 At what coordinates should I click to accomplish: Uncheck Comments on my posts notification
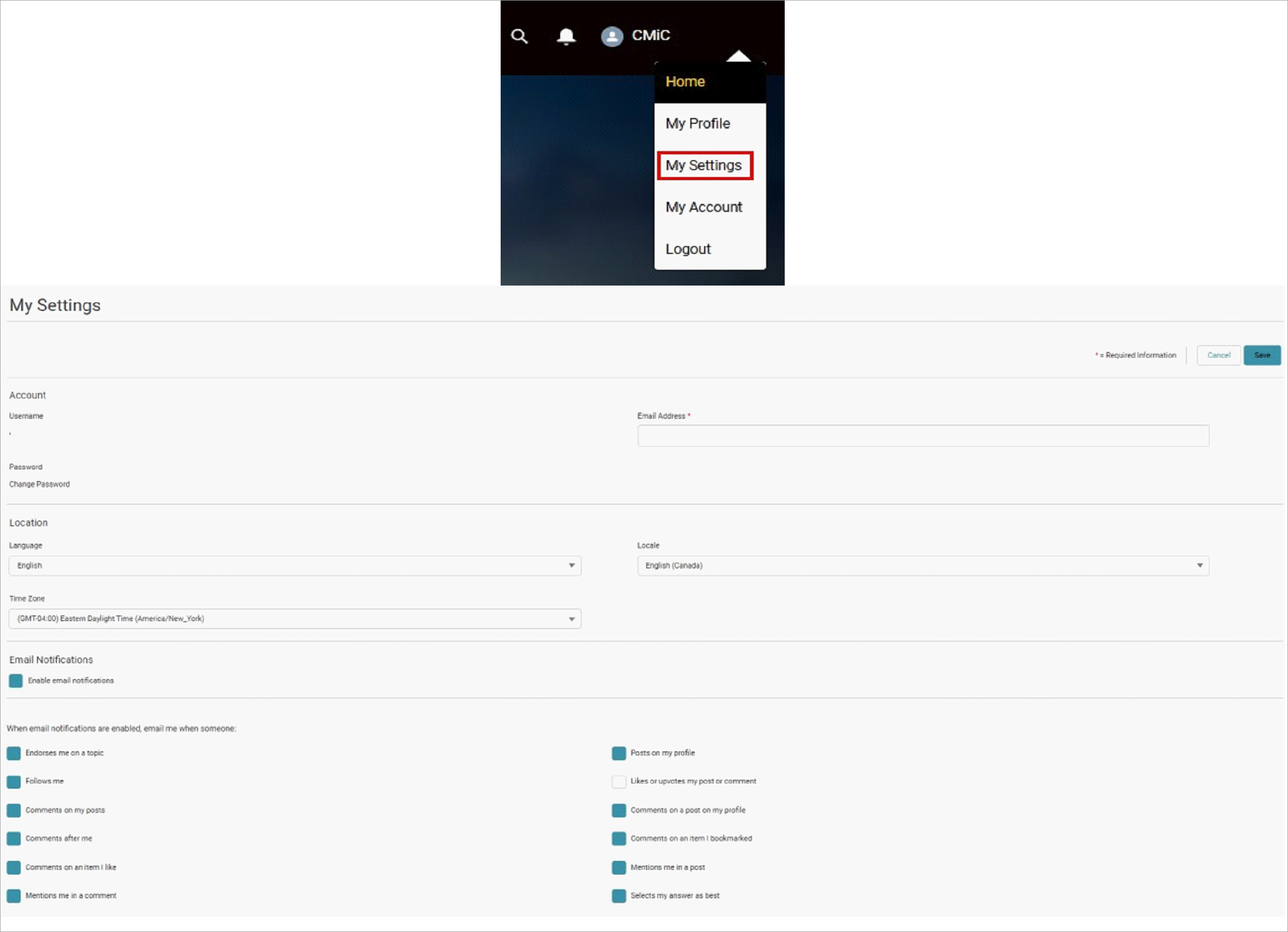click(14, 810)
